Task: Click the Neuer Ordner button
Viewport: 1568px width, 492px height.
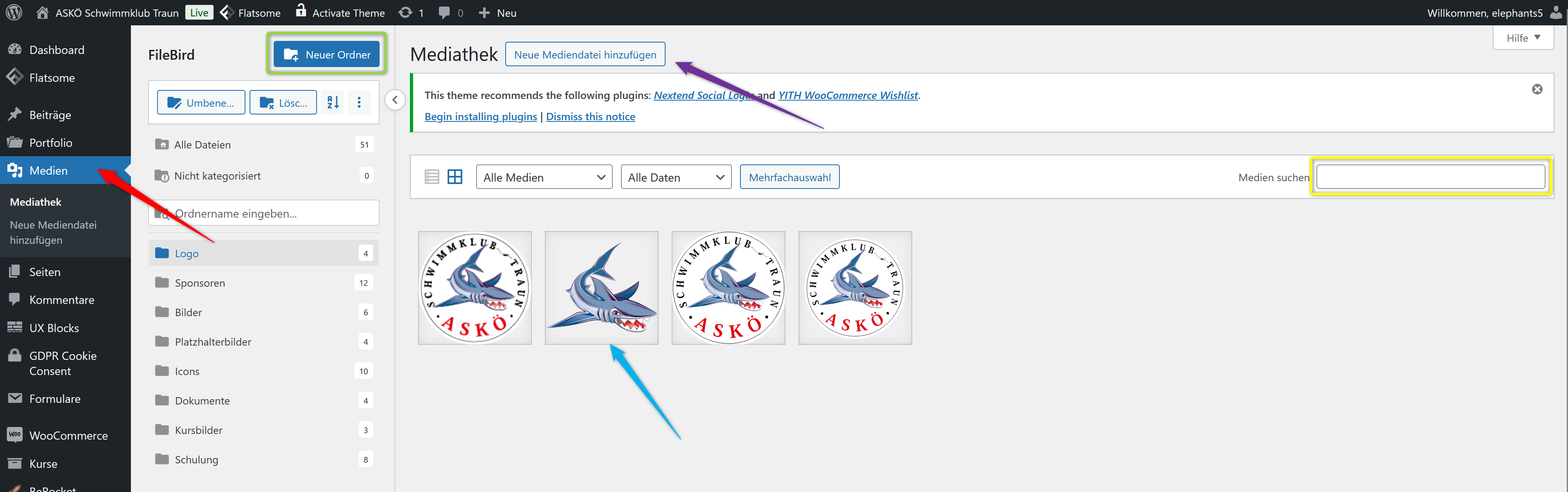Action: 327,54
